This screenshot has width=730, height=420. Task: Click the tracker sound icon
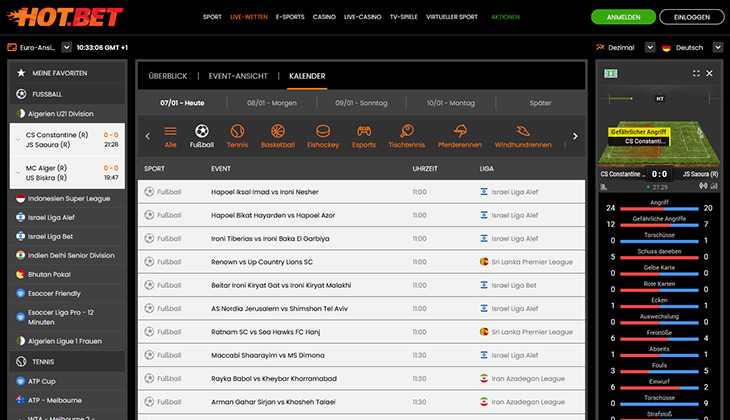click(703, 186)
